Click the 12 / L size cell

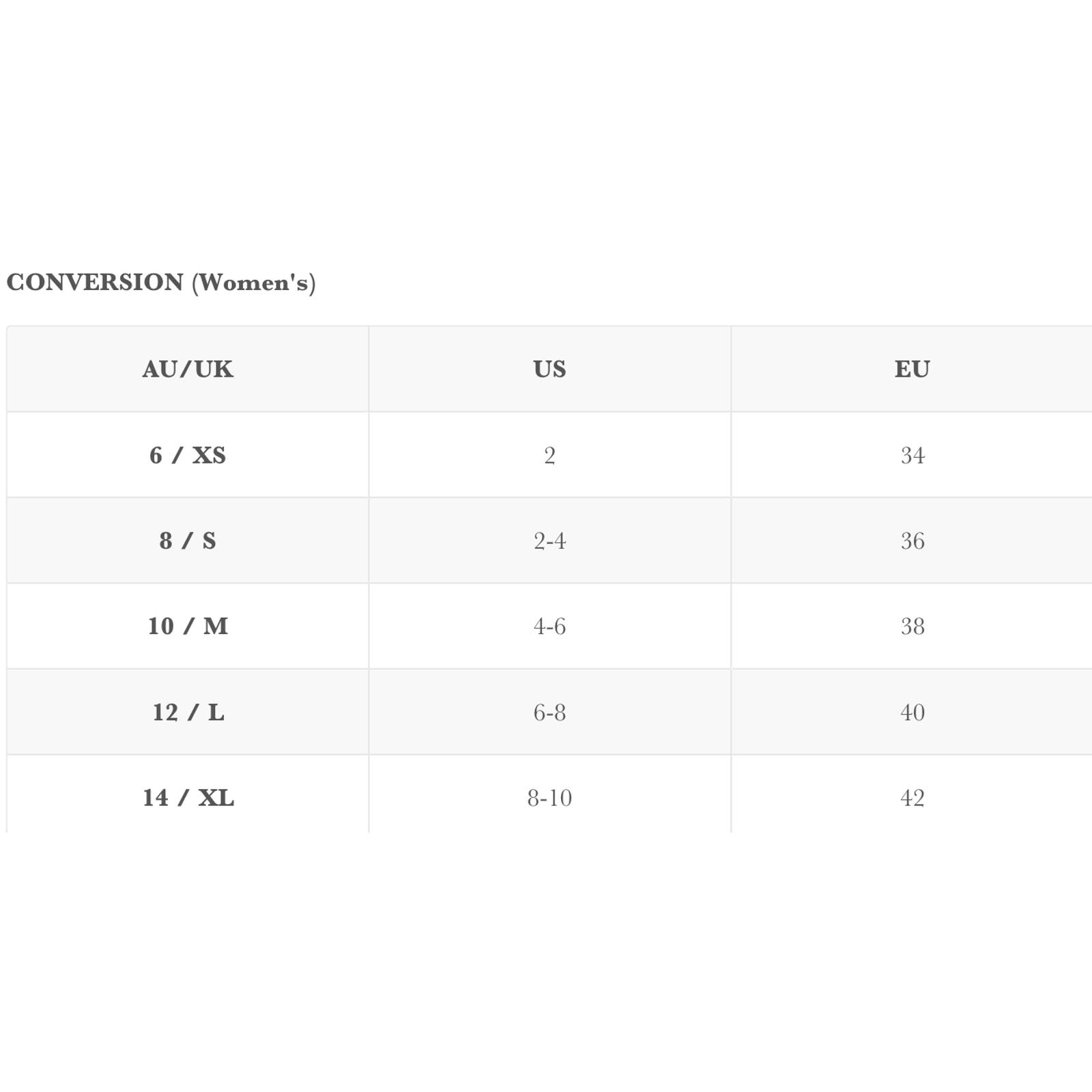tap(188, 713)
